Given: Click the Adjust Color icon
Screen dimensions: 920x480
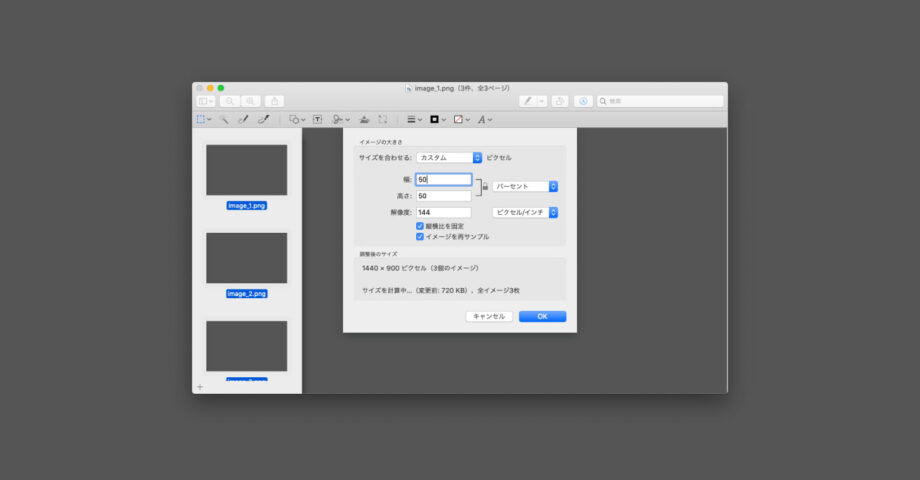Looking at the screenshot, I should point(364,119).
